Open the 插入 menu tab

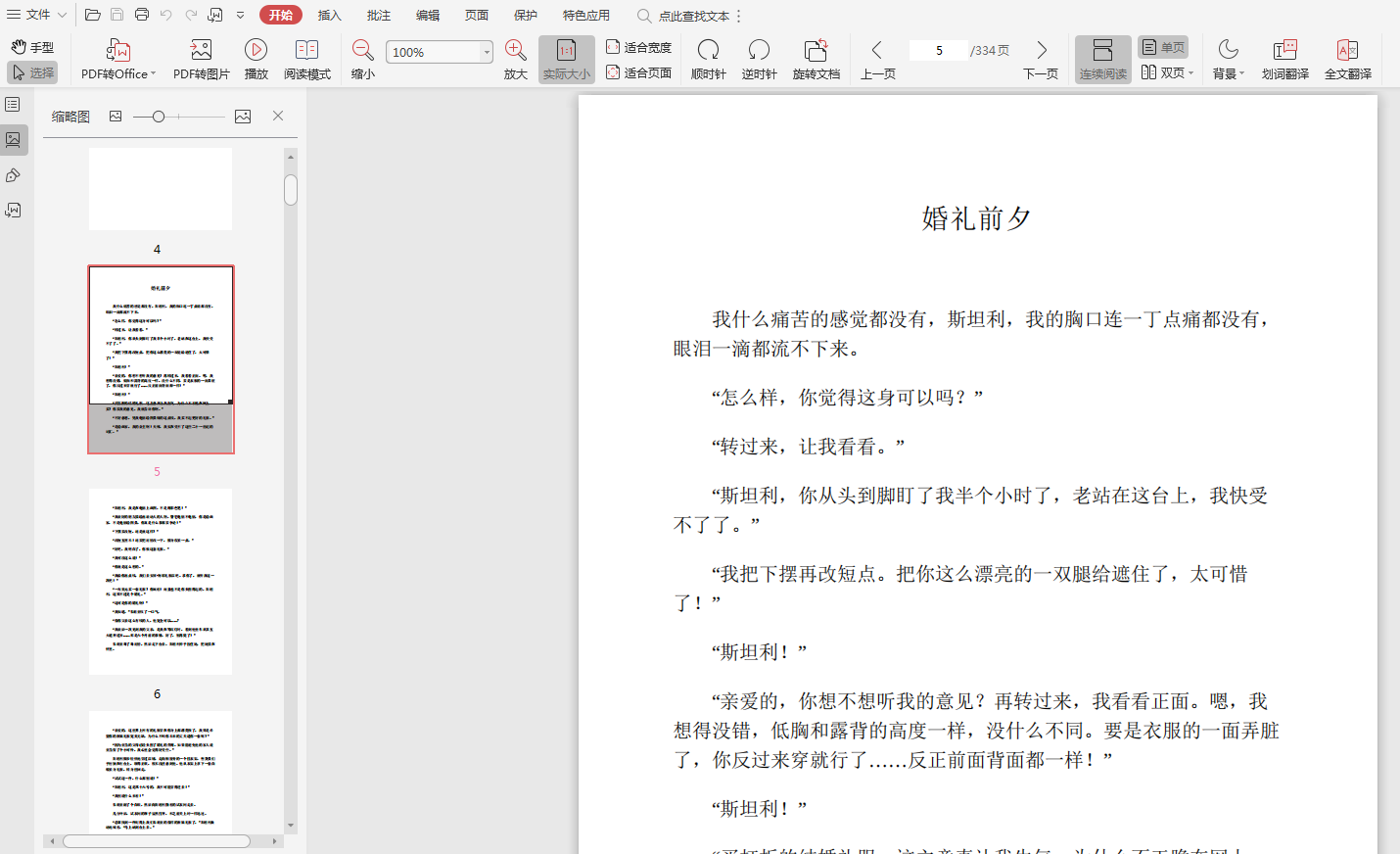[329, 16]
